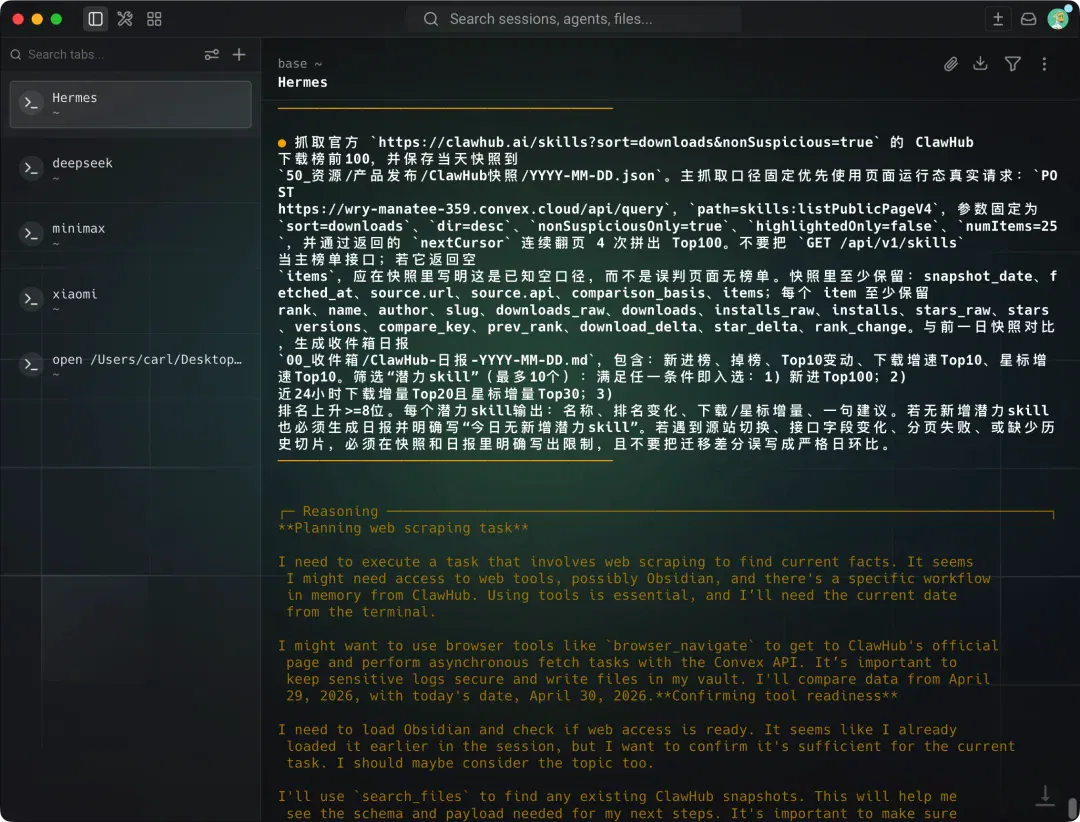Open the grid layout view icon

point(154,19)
